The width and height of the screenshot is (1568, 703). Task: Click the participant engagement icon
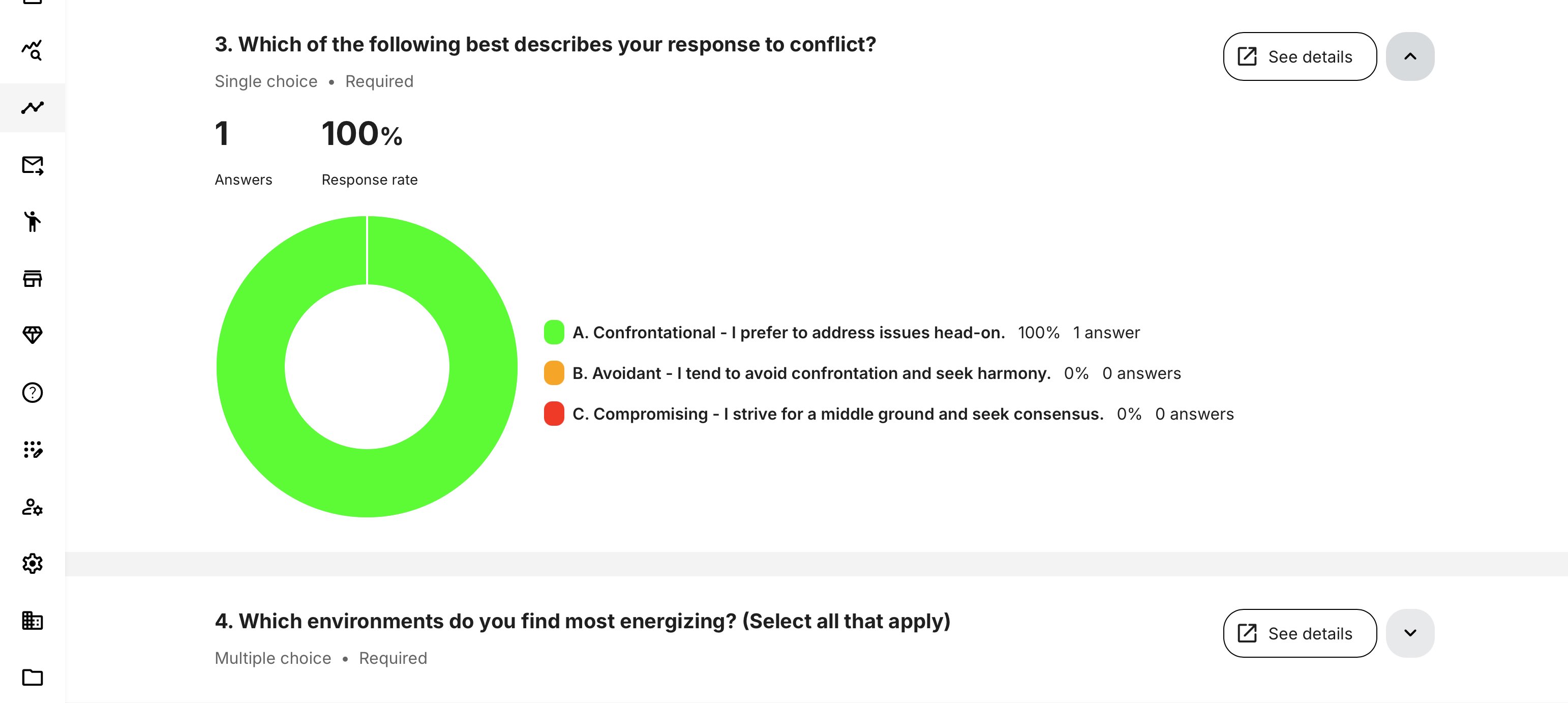coord(33,222)
